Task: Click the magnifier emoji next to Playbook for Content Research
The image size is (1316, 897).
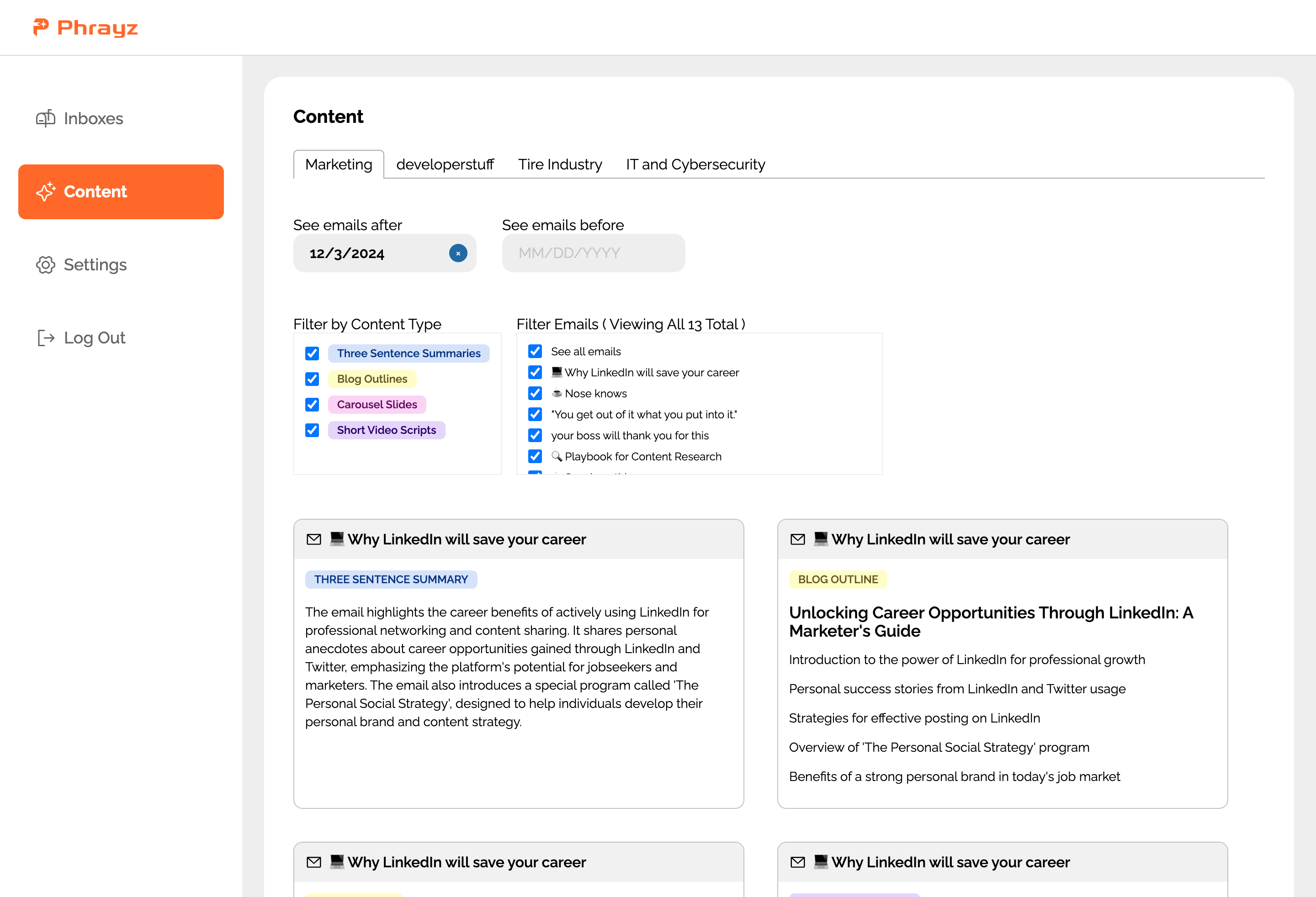Action: [x=557, y=455]
